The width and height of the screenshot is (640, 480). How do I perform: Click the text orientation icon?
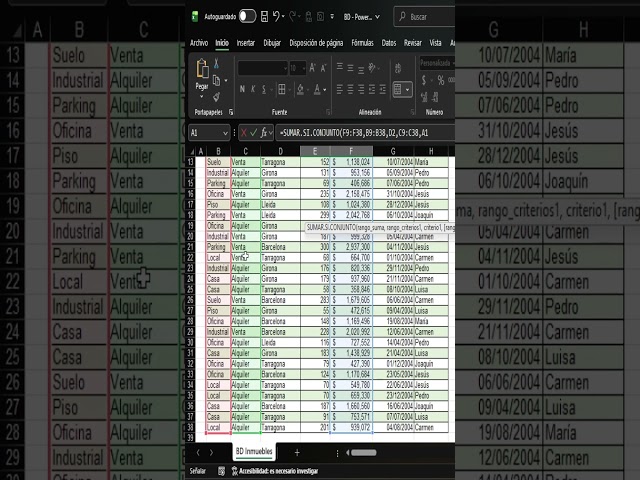coord(372,68)
